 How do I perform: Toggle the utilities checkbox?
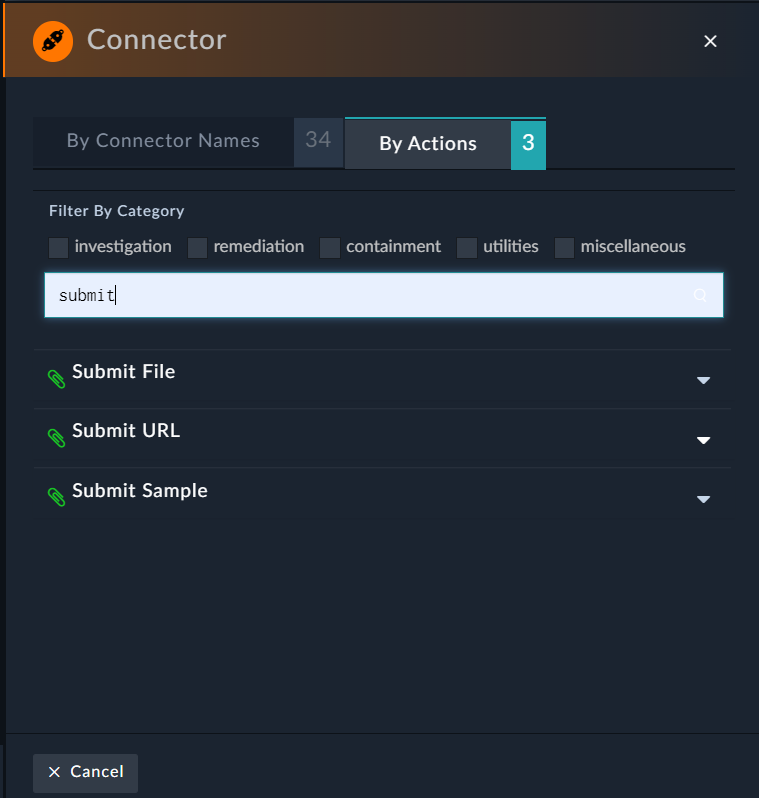pos(467,247)
